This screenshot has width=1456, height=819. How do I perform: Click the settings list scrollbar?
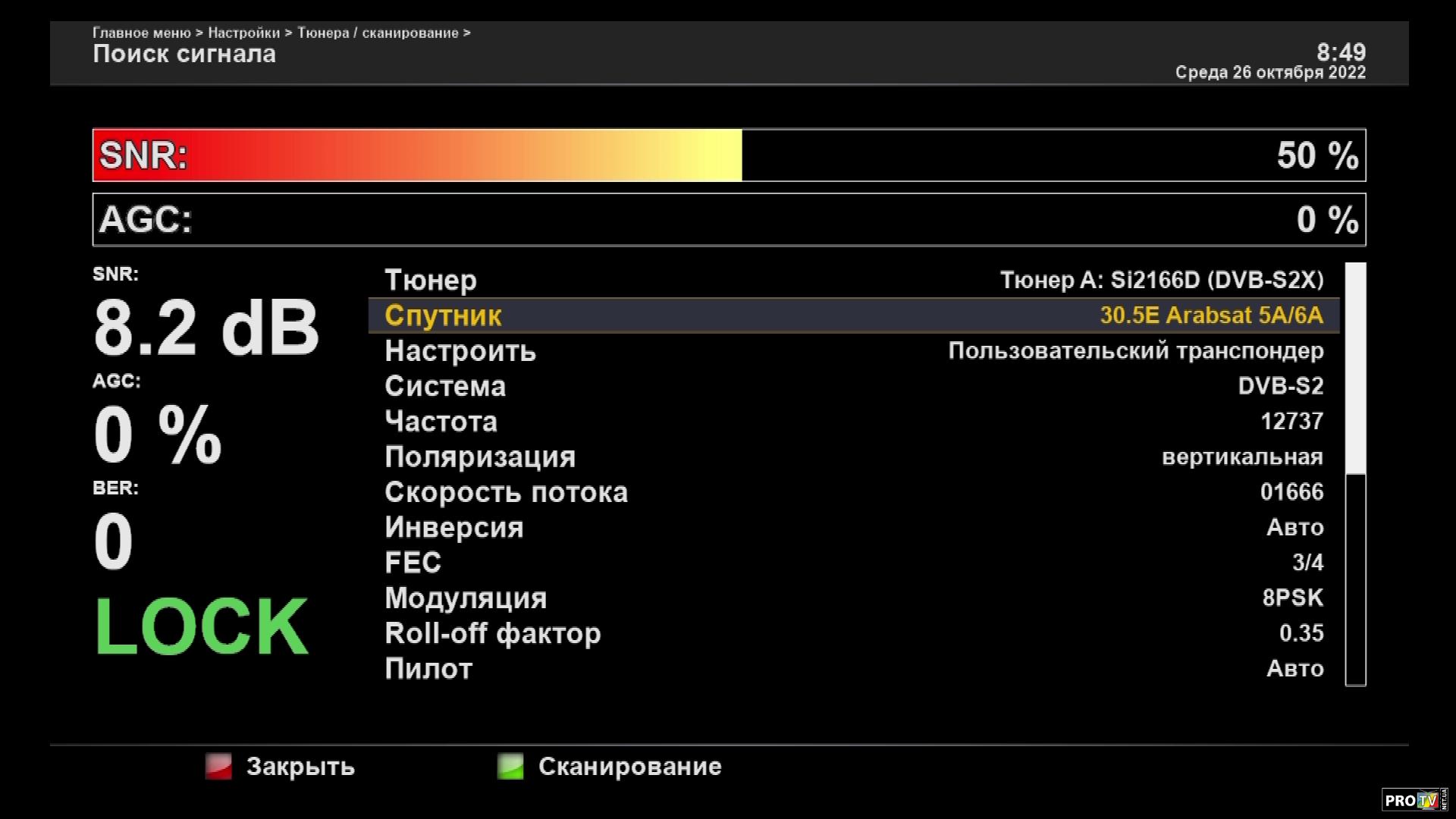pos(1355,474)
